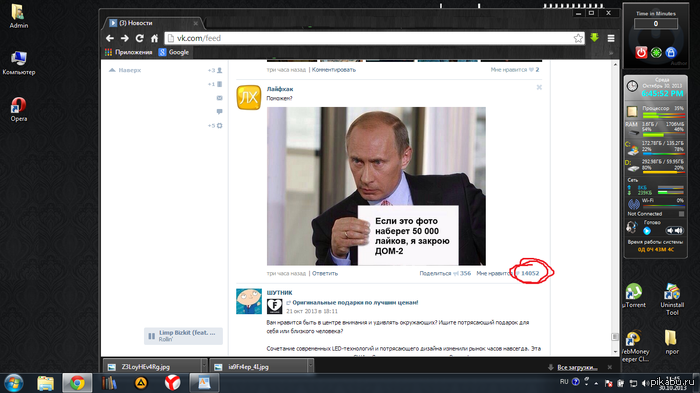Click the blue play button in system gadget
The image size is (700, 393).
click(647, 231)
